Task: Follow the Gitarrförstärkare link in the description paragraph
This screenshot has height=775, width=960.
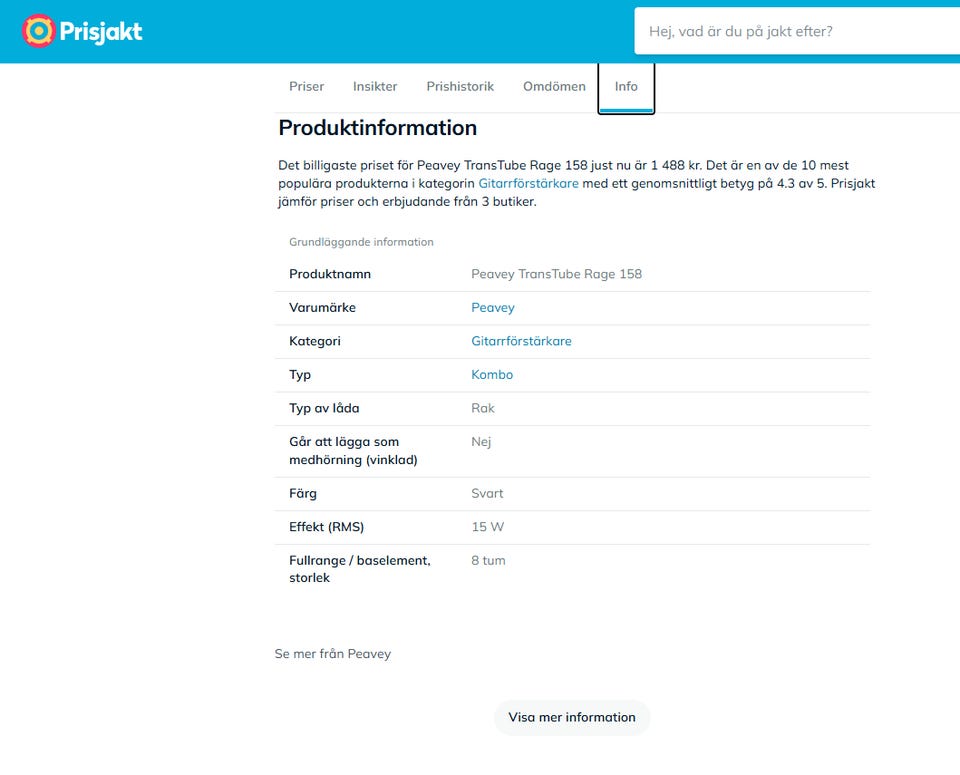Action: tap(528, 184)
